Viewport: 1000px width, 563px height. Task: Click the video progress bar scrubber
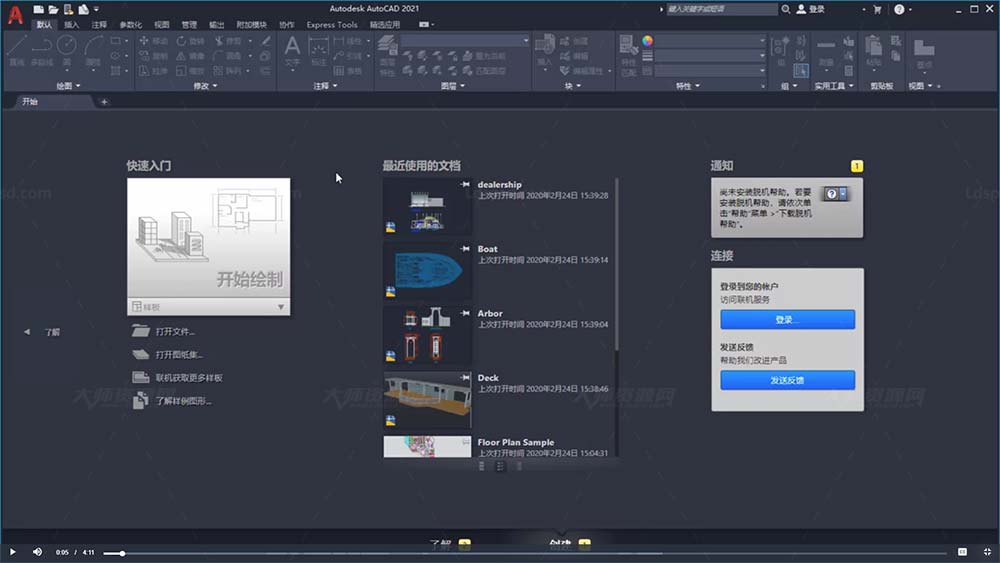tap(122, 553)
